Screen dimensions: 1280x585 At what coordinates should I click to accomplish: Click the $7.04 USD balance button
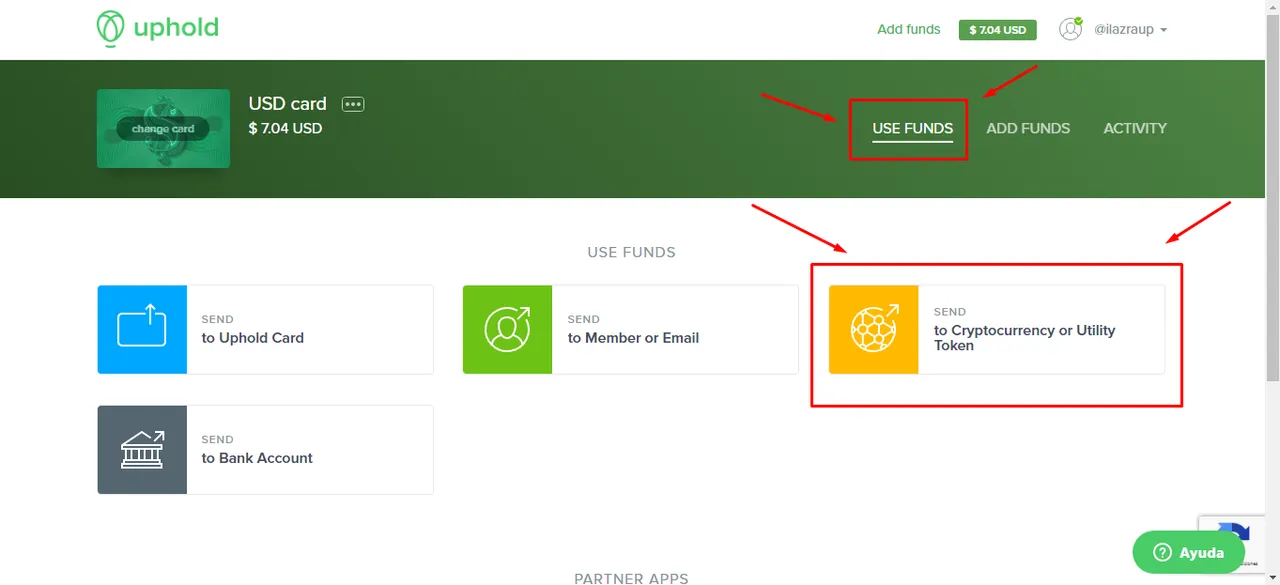tap(997, 30)
